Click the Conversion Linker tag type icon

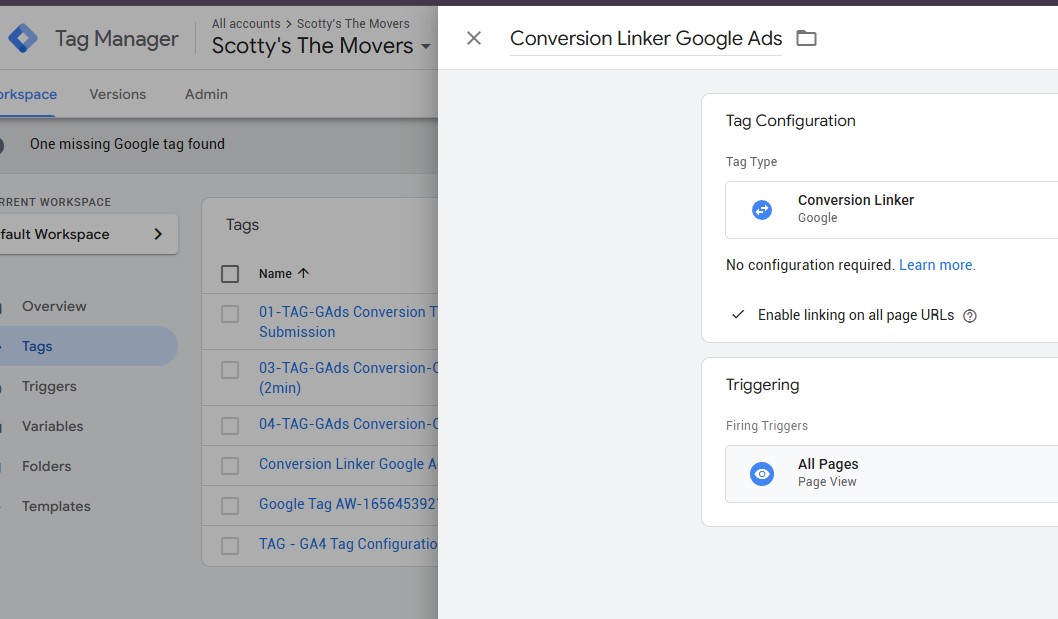pyautogui.click(x=762, y=210)
